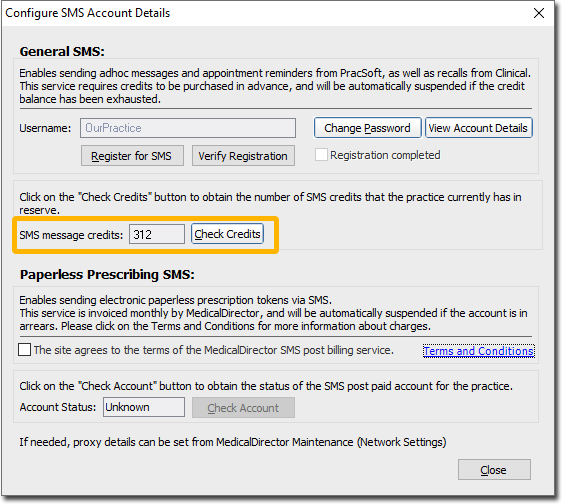
Task: Select the SMS message credits field showing 312
Action: tap(157, 234)
